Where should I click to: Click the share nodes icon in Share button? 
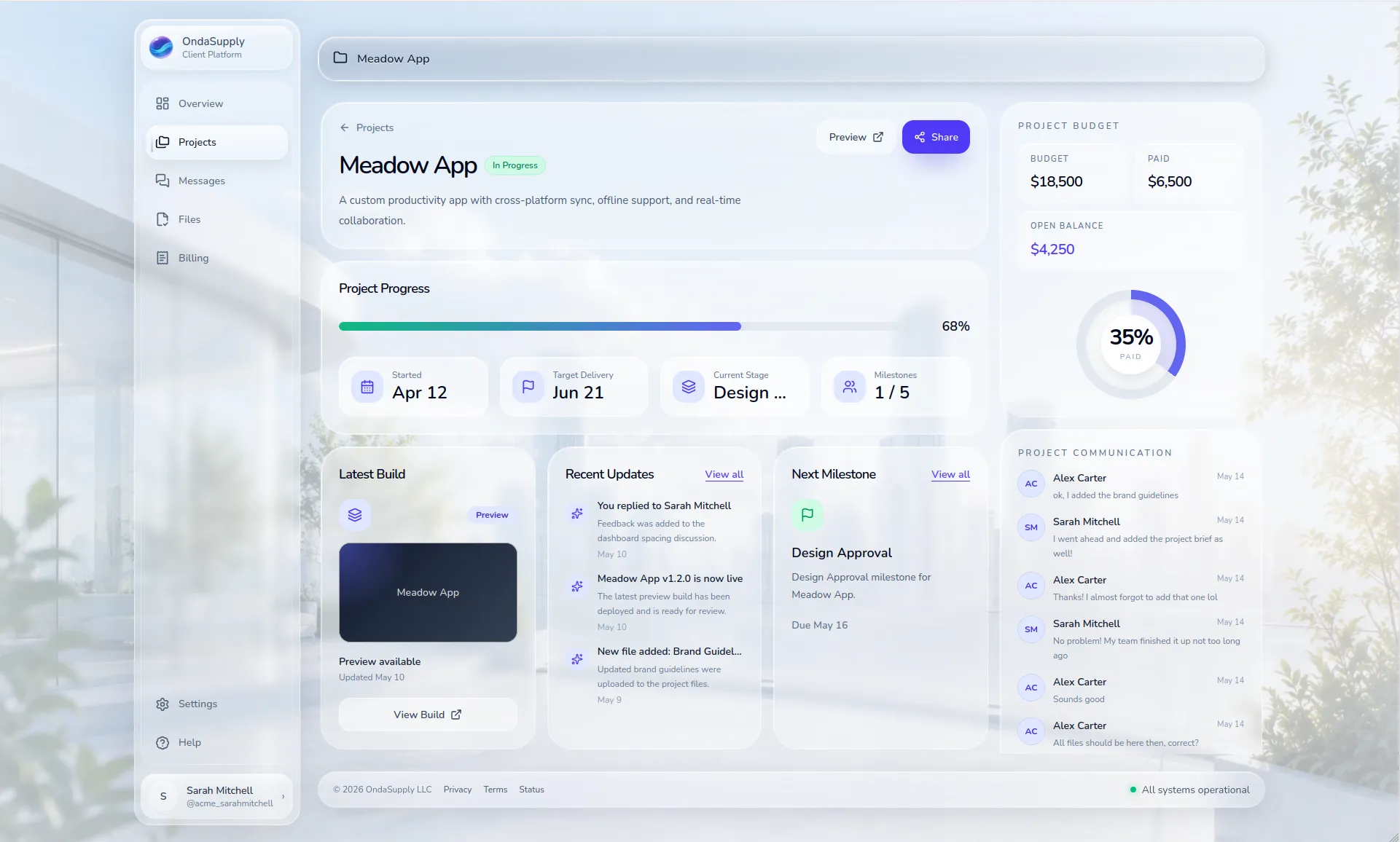pyautogui.click(x=920, y=137)
